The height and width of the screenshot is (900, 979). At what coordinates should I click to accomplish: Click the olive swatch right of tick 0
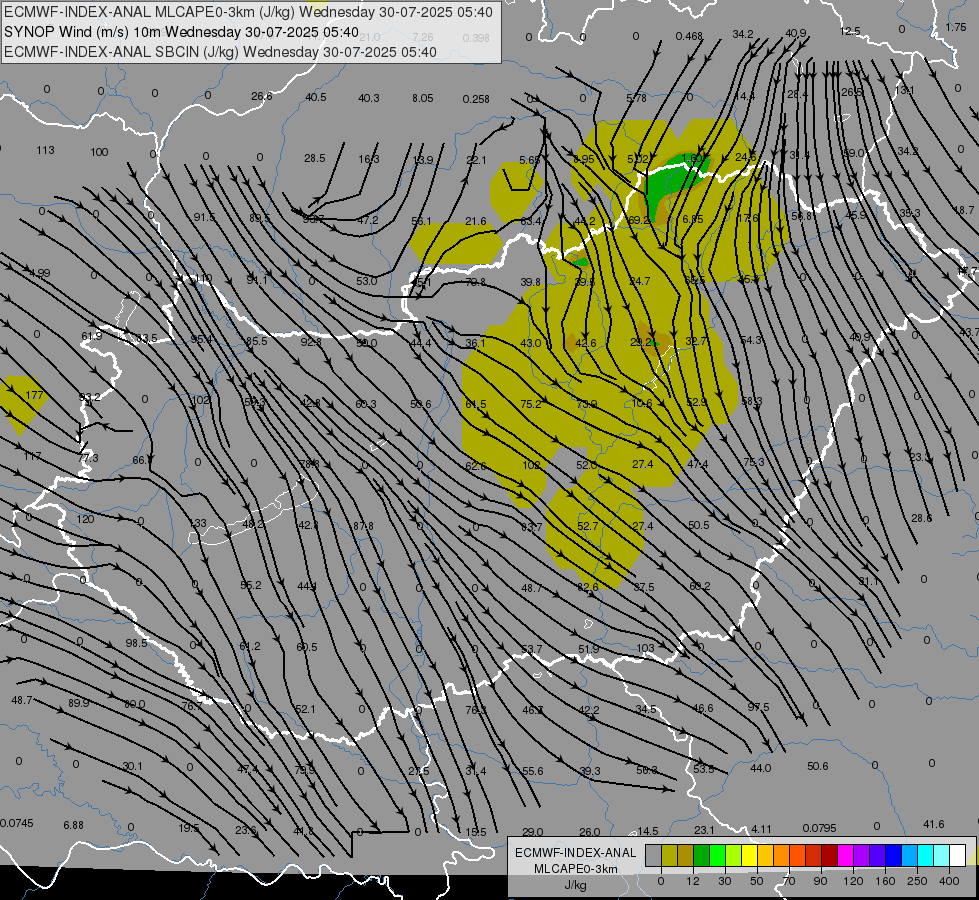(x=669, y=855)
